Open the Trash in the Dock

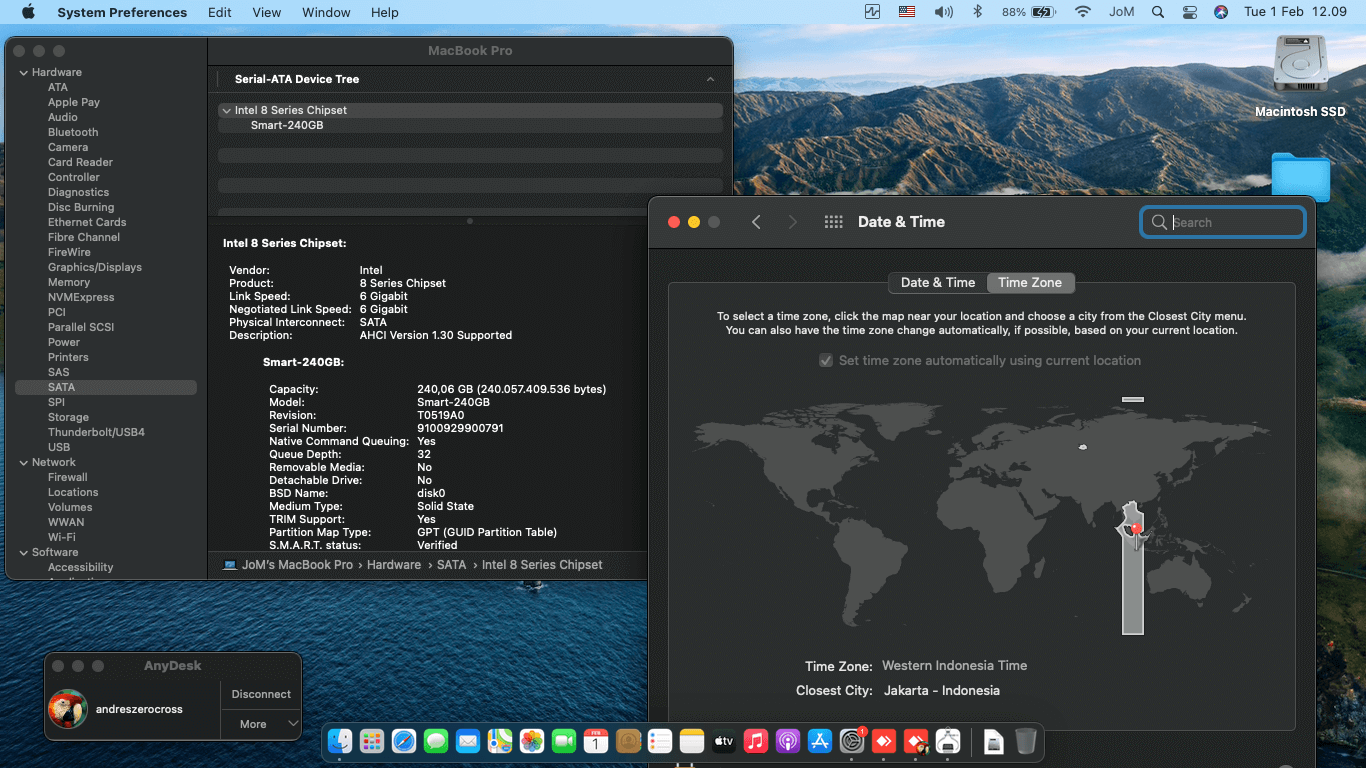click(x=1025, y=741)
